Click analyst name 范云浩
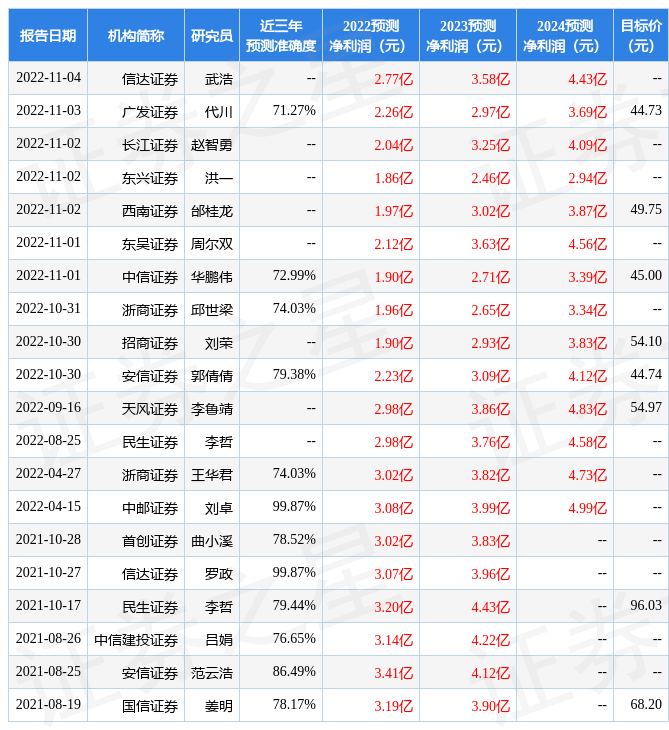Image resolution: width=669 pixels, height=730 pixels. 212,674
